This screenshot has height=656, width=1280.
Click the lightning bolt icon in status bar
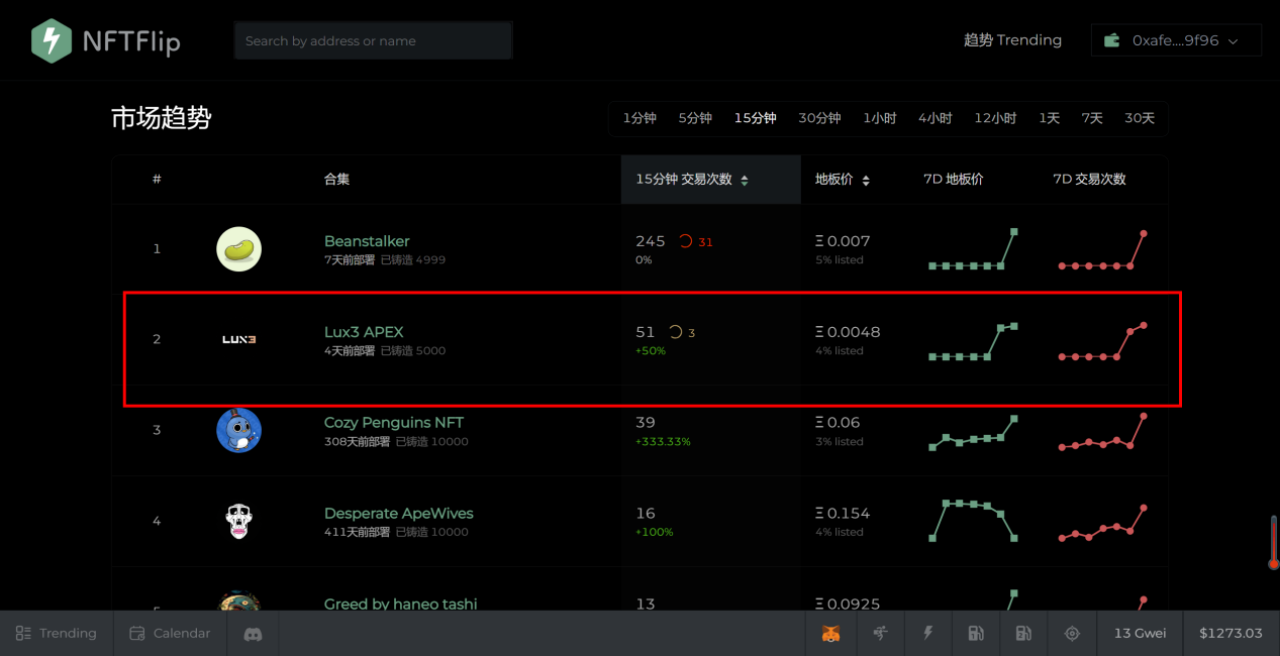[928, 633]
